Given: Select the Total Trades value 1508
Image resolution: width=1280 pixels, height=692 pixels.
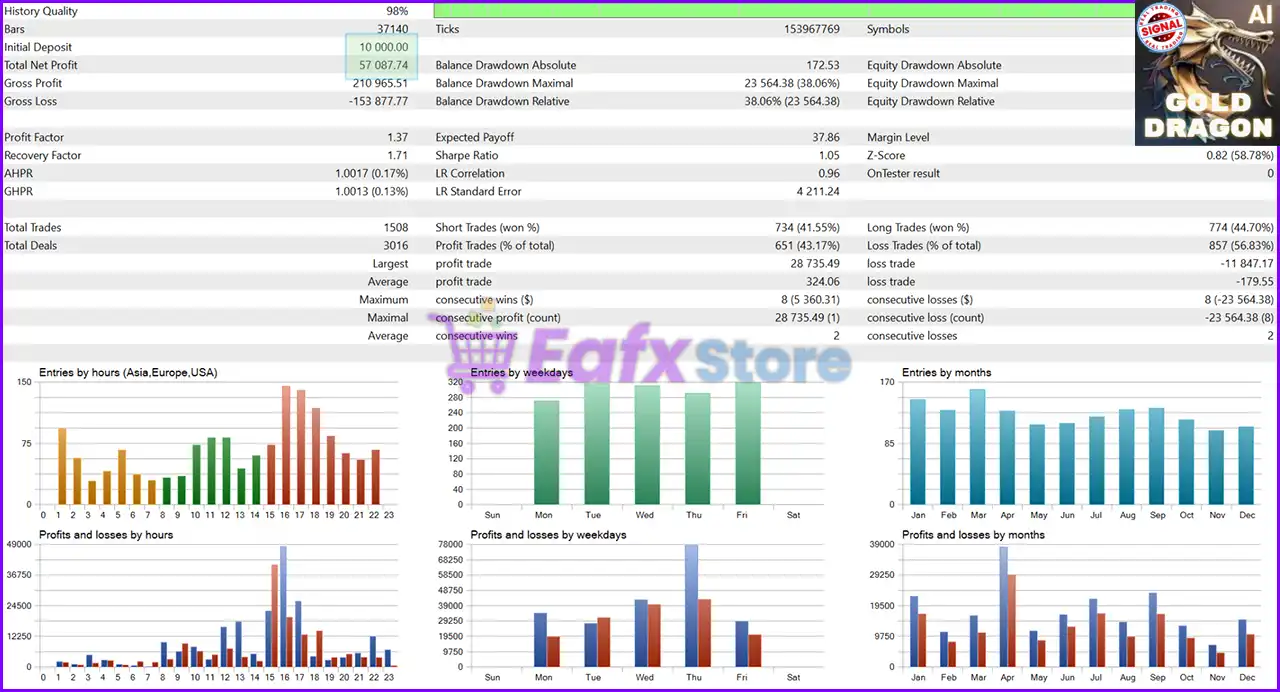Looking at the screenshot, I should coord(395,227).
